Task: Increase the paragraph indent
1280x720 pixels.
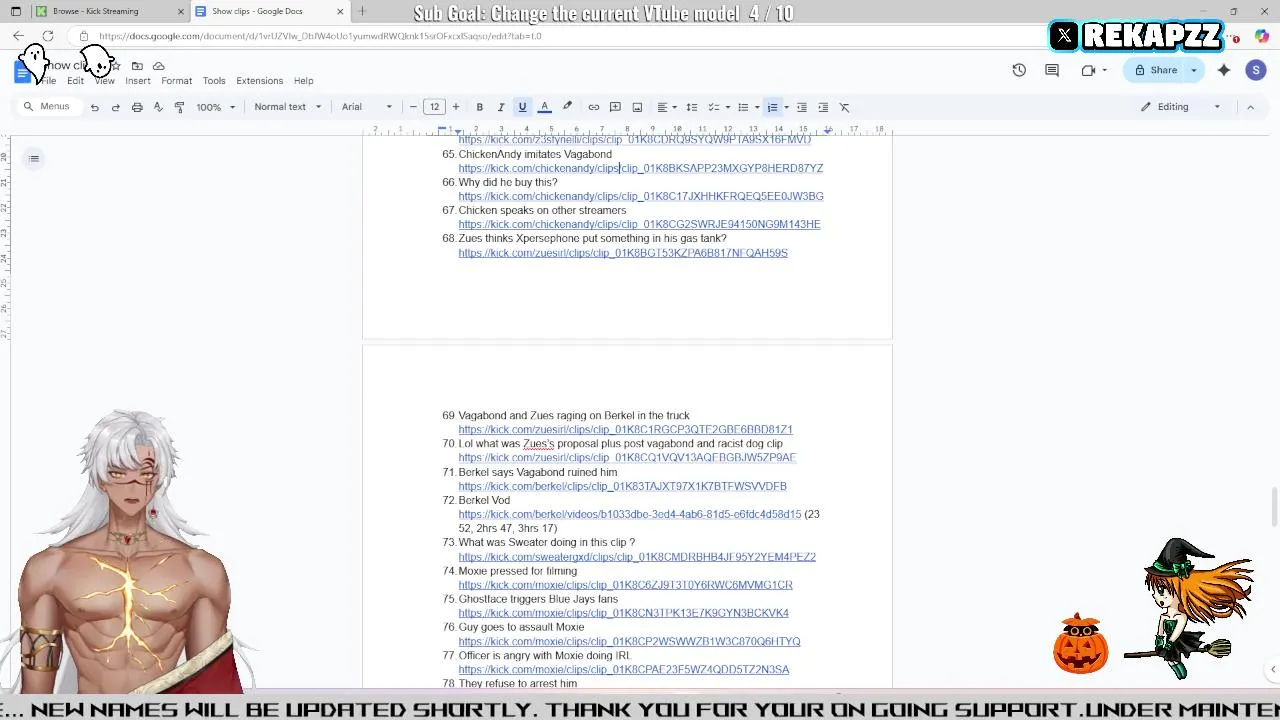Action: click(823, 107)
